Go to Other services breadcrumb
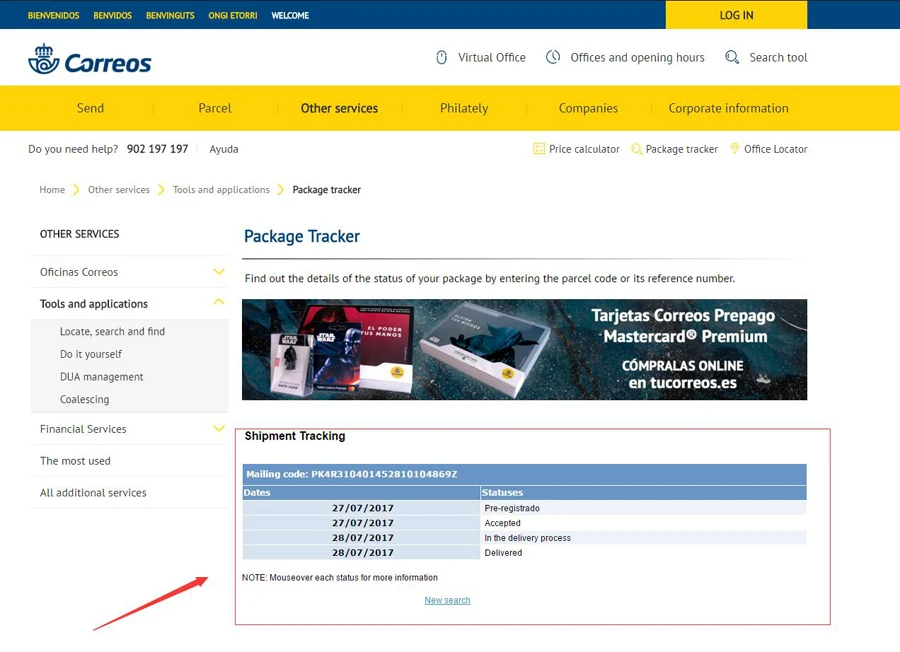The width and height of the screenshot is (900, 652). [x=118, y=189]
